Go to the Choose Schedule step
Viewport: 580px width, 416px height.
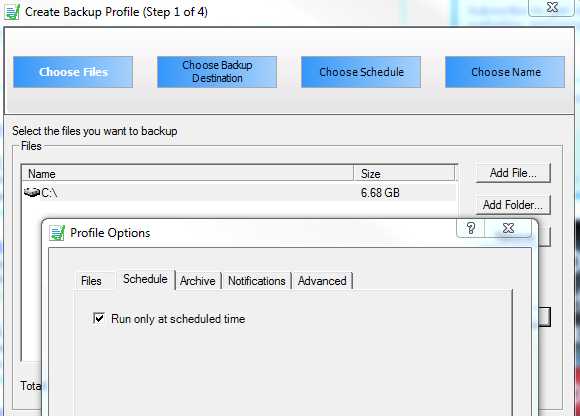click(361, 72)
